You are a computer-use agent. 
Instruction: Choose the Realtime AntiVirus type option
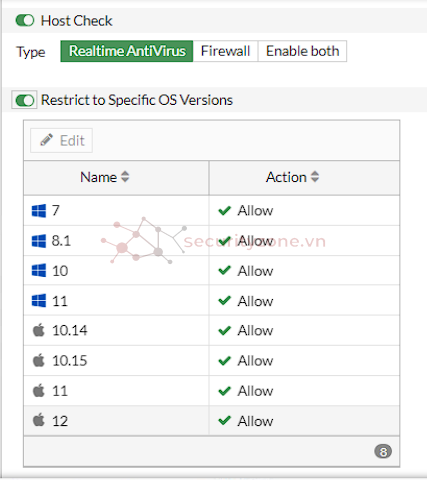[x=127, y=51]
